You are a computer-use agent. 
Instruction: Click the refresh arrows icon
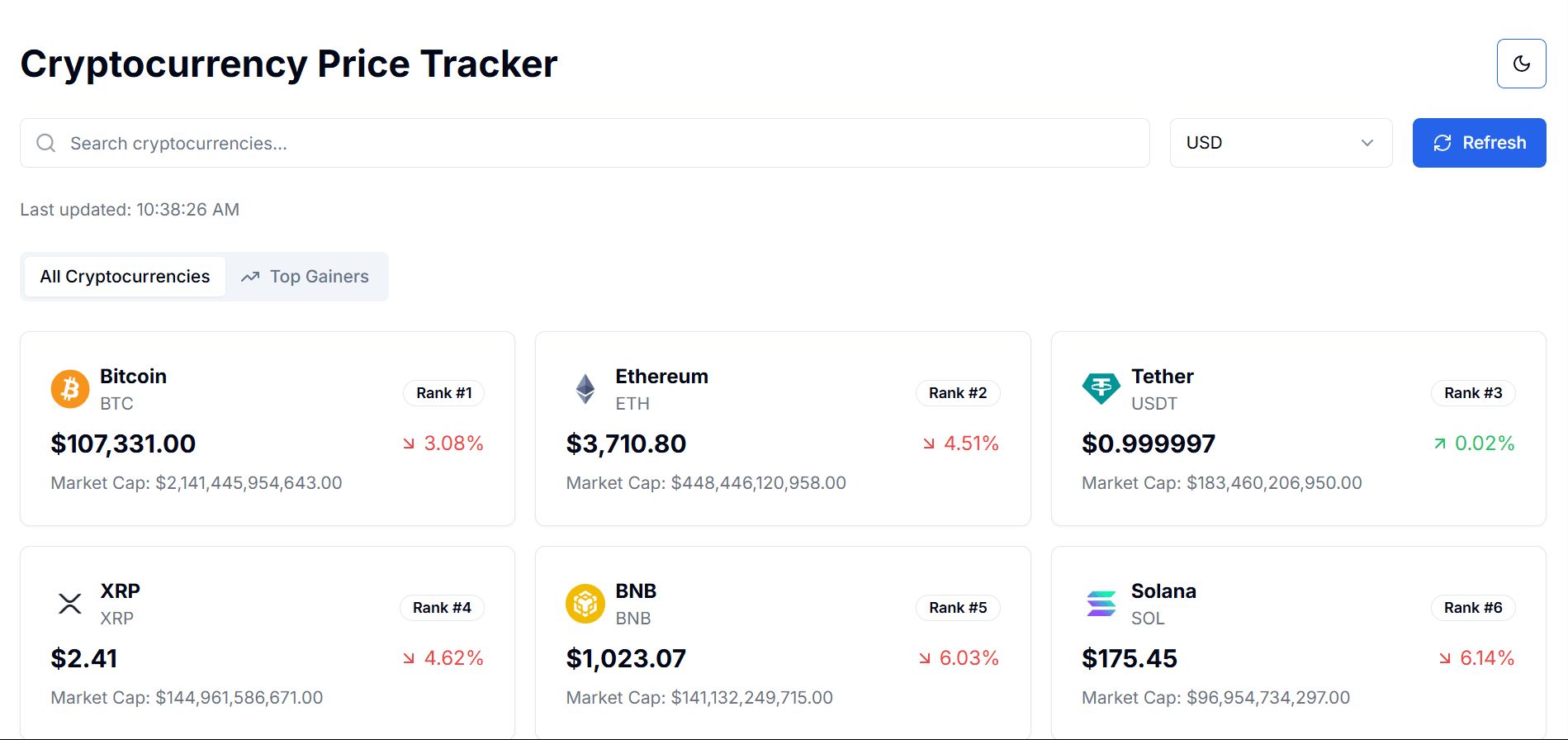tap(1442, 143)
